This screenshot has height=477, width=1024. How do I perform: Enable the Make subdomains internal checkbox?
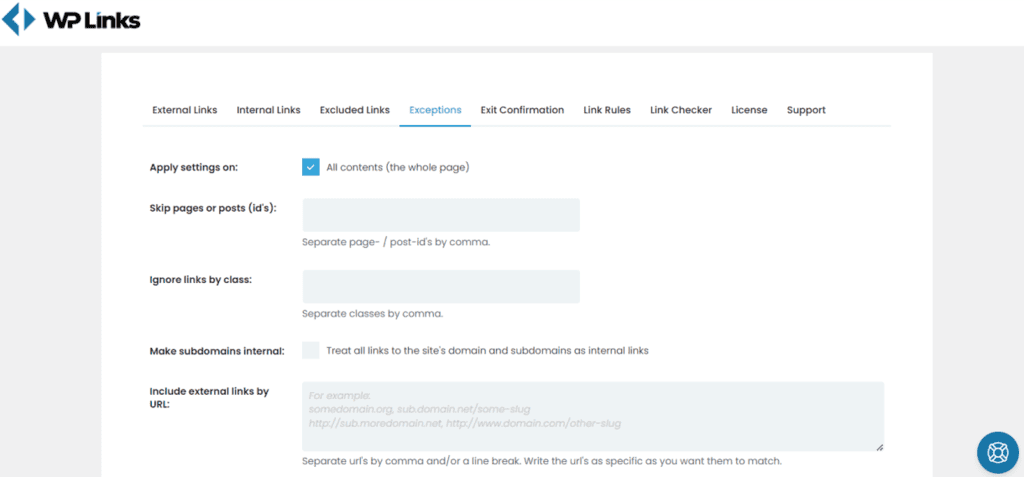[x=311, y=350]
